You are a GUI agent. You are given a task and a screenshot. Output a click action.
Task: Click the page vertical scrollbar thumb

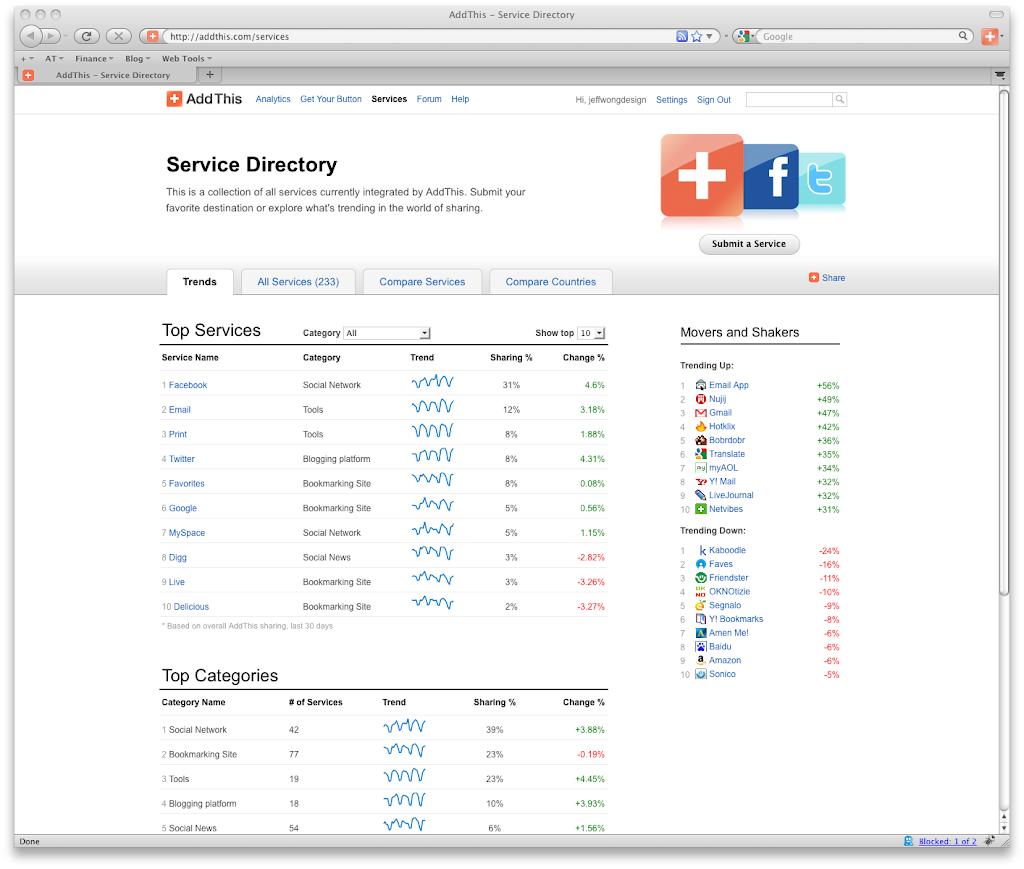[x=1004, y=343]
